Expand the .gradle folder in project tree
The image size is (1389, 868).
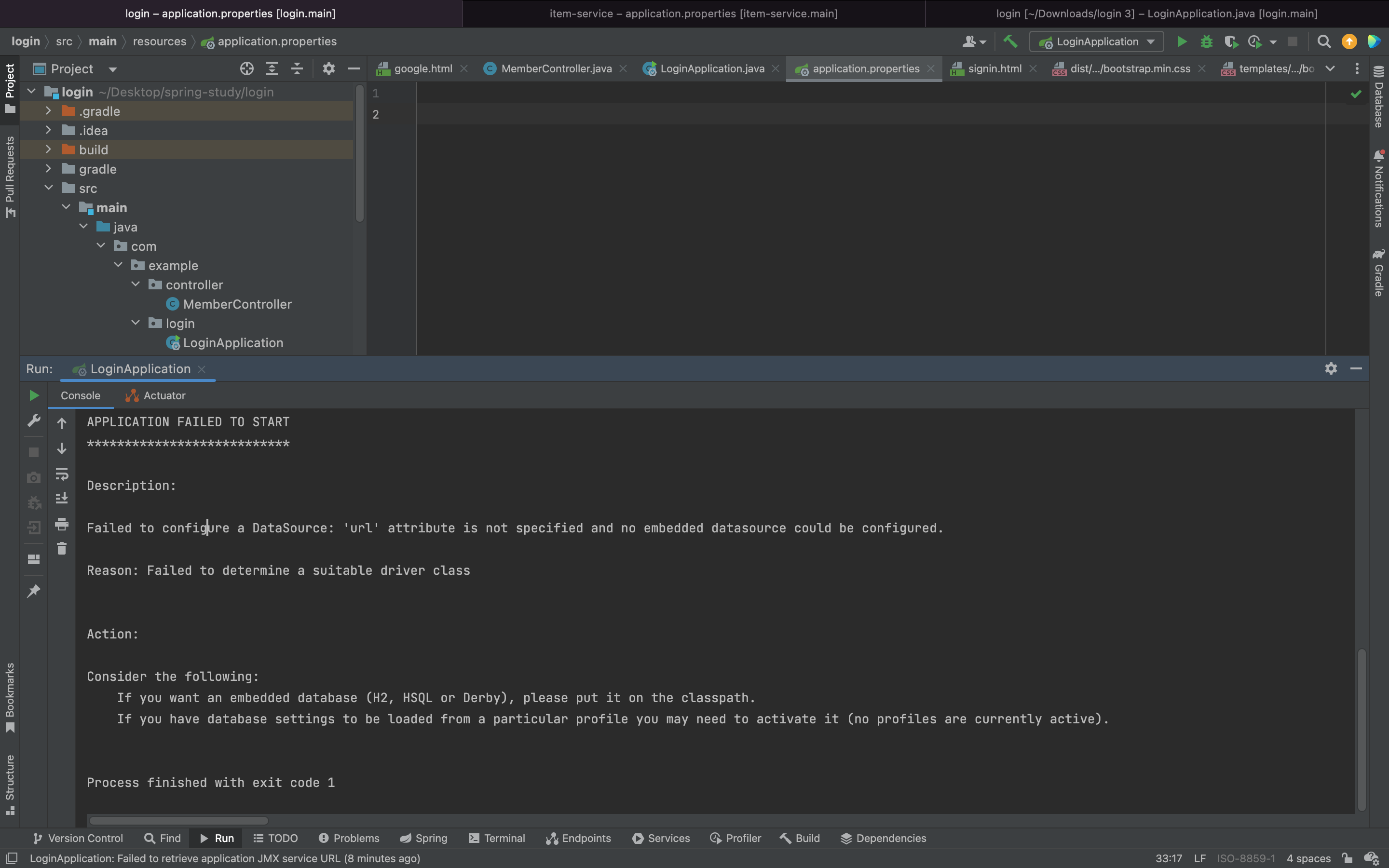48,111
